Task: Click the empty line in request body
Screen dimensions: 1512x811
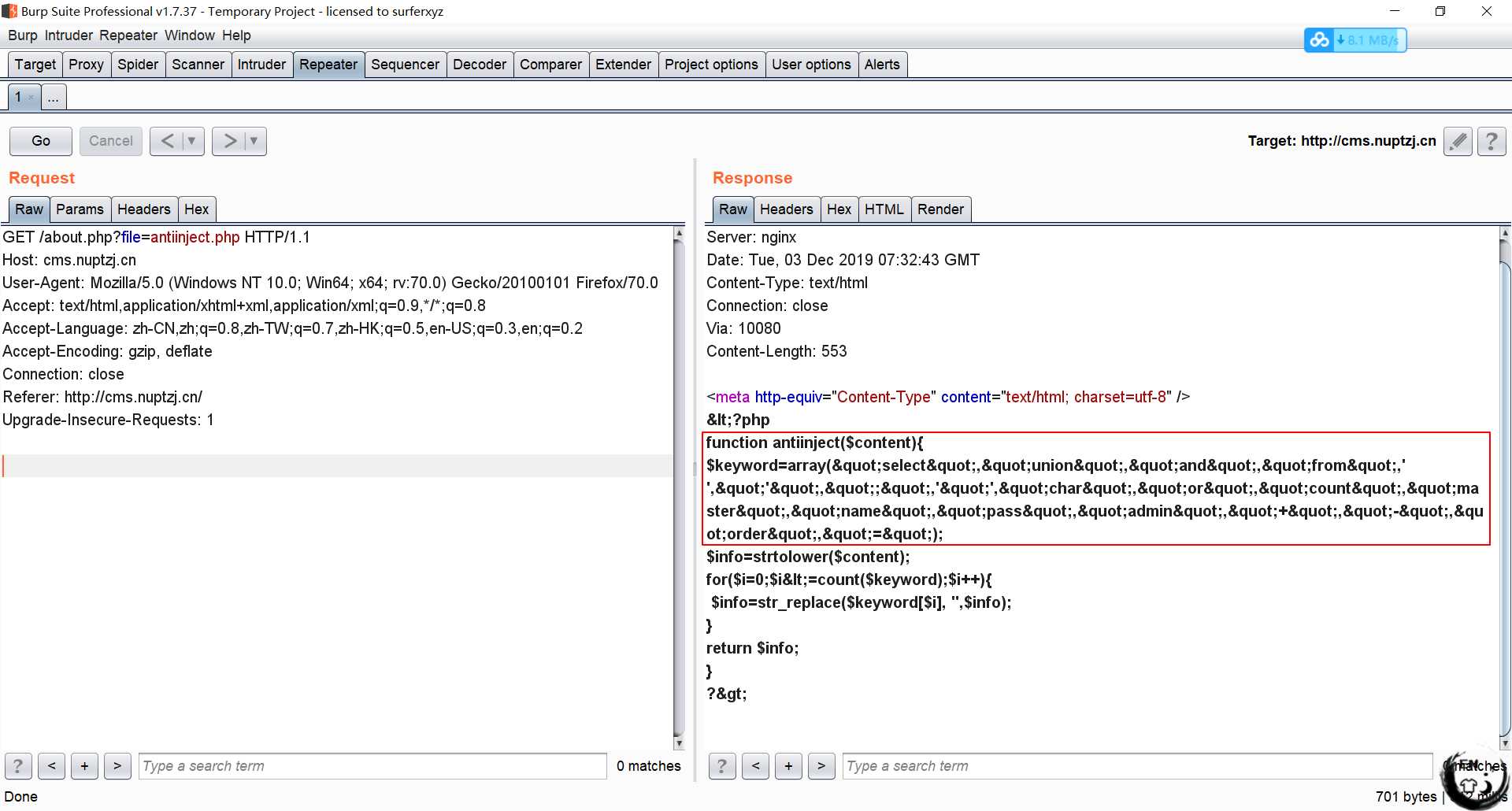Action: (x=336, y=465)
